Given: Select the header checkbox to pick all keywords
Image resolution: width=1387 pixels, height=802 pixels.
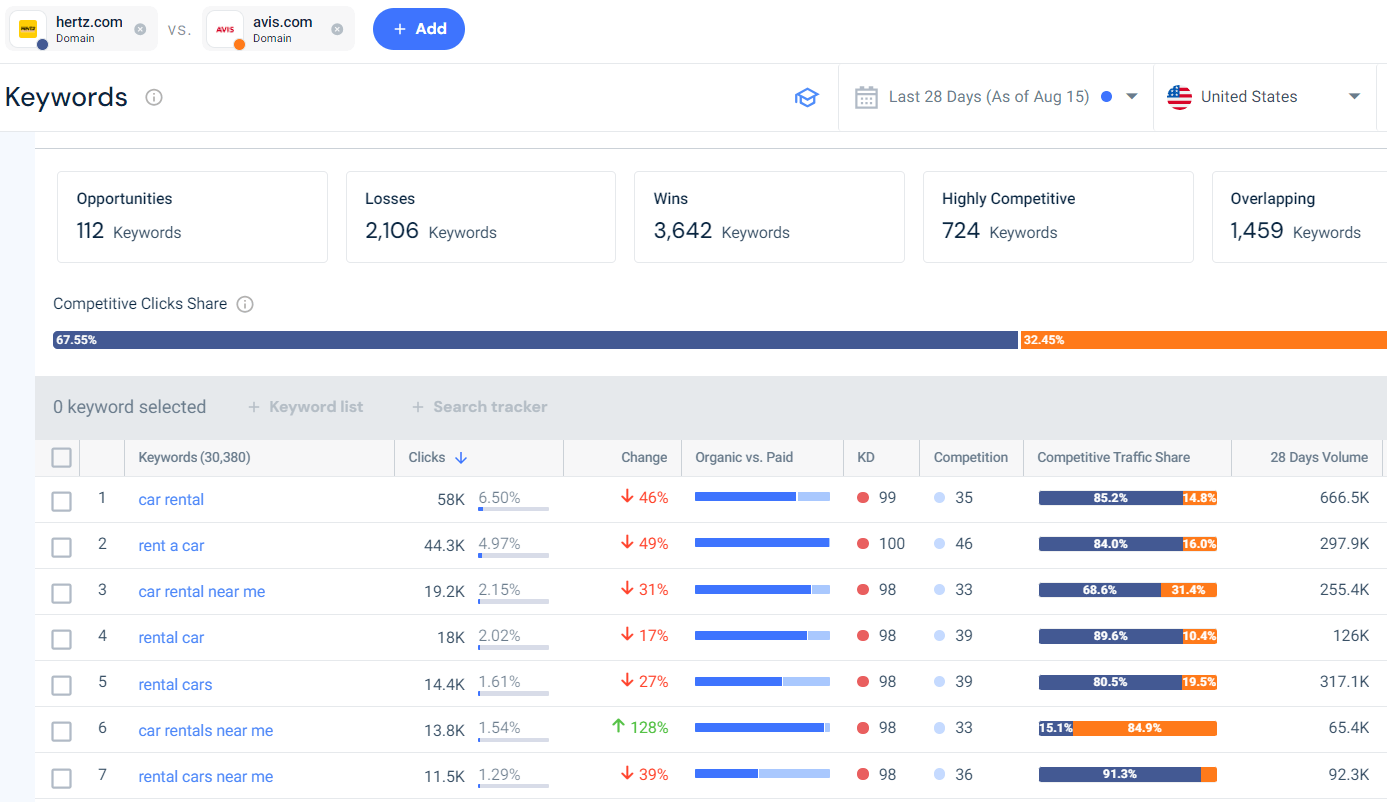Looking at the screenshot, I should [61, 457].
